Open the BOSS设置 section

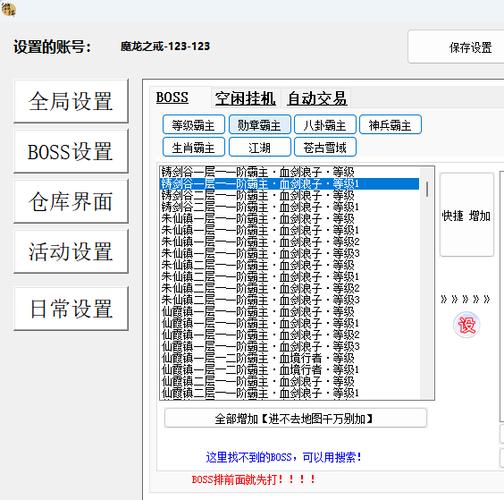click(71, 151)
